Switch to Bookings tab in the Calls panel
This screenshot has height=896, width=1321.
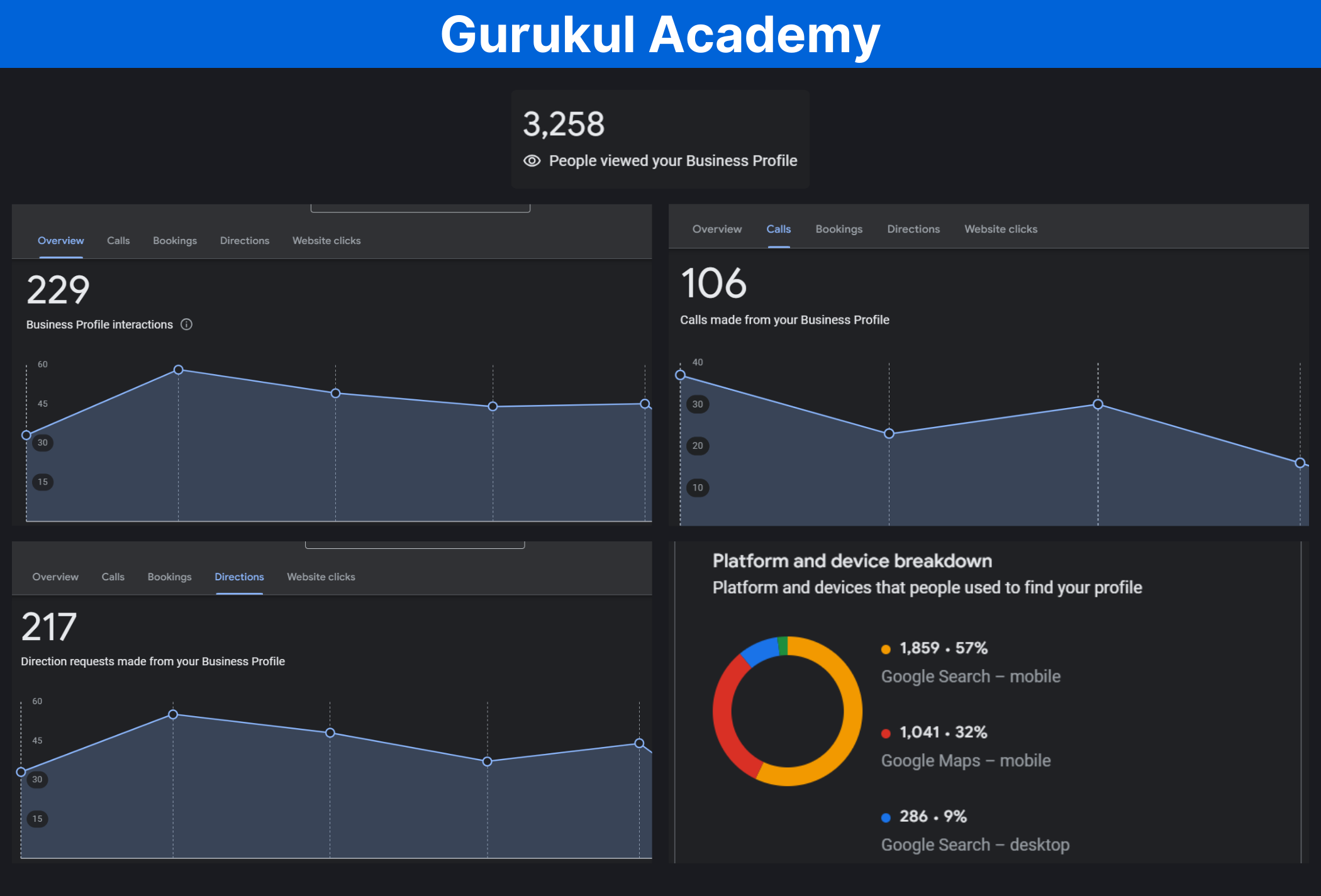[x=839, y=230]
